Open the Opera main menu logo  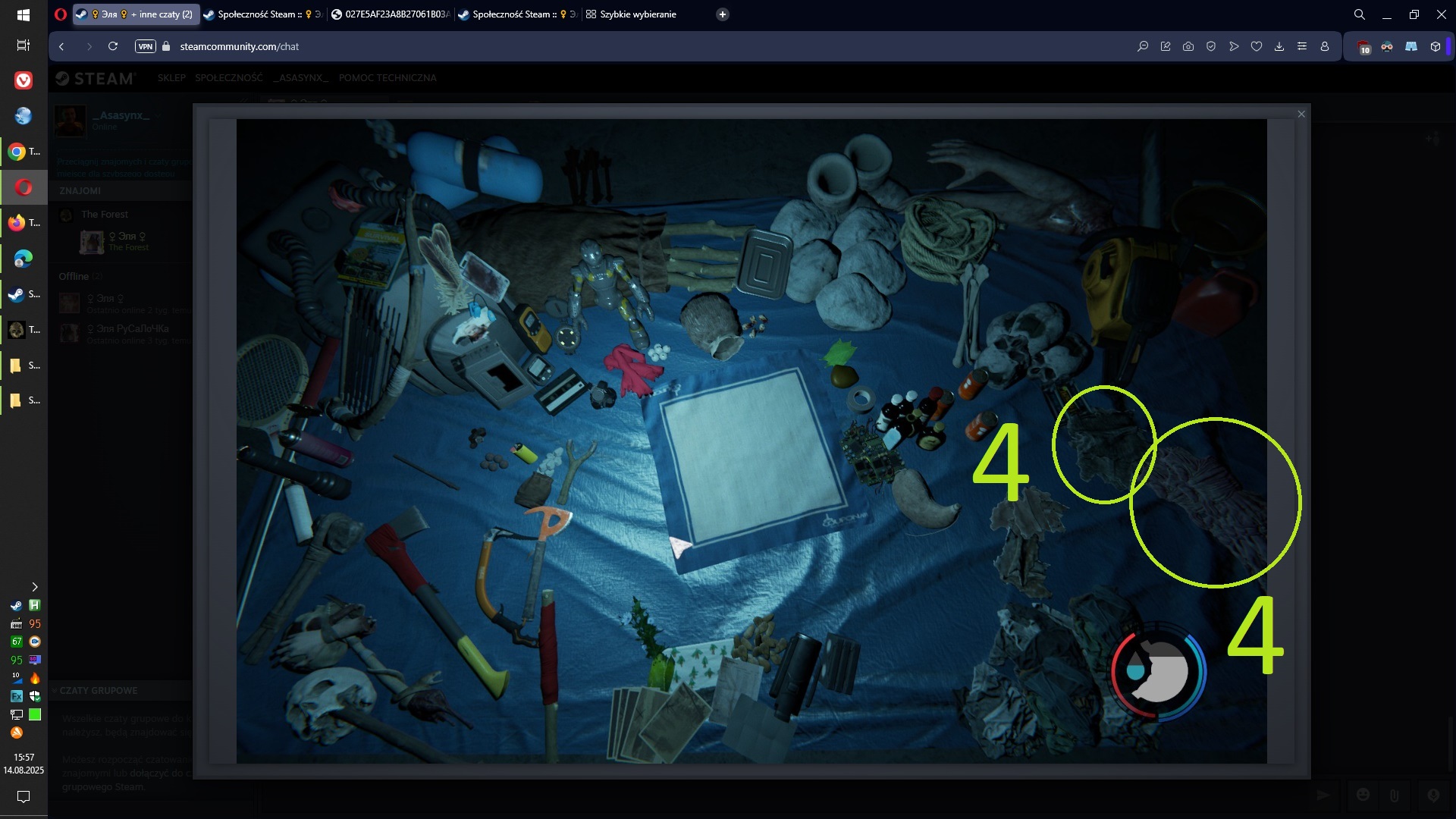point(61,14)
